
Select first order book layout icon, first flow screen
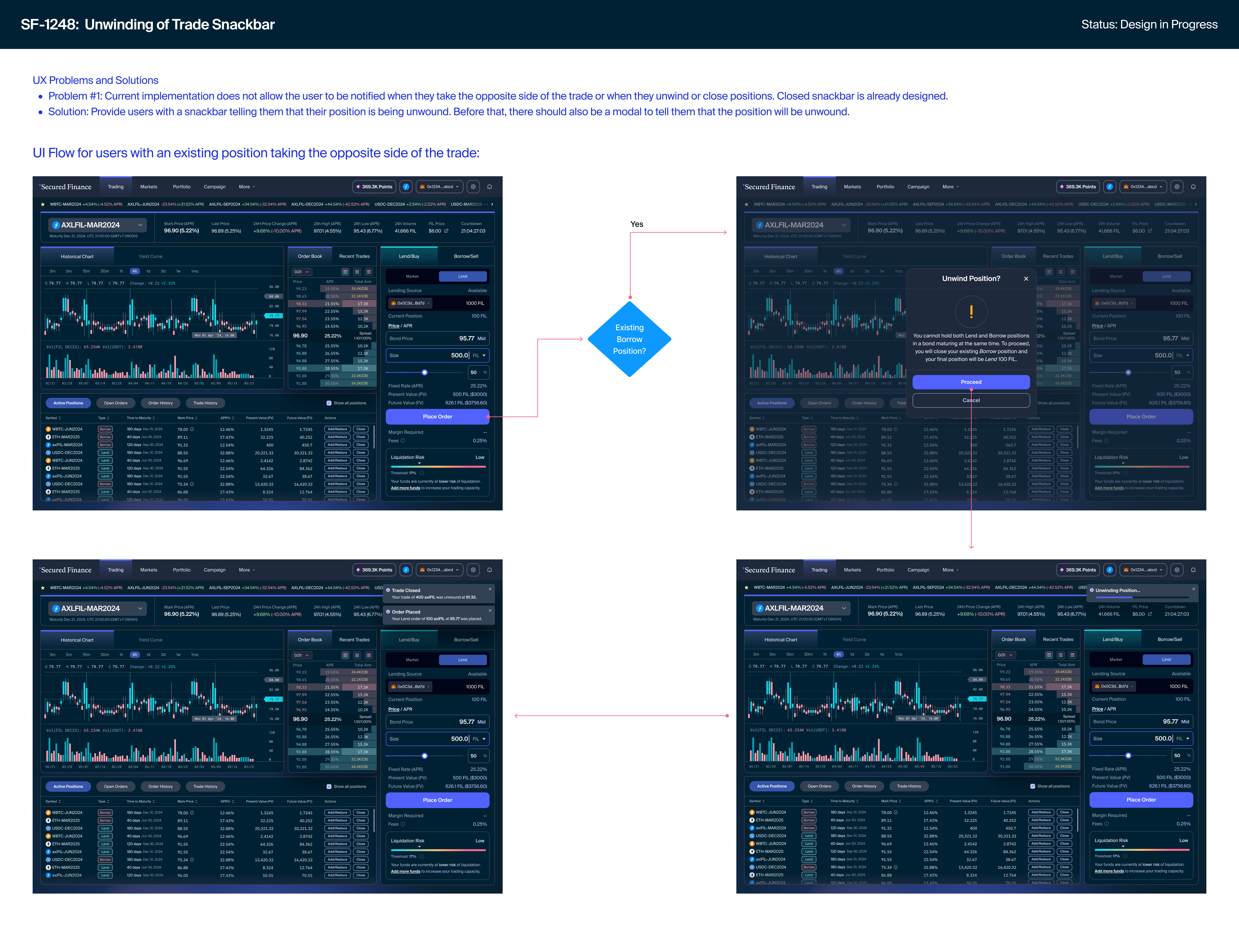click(345, 272)
